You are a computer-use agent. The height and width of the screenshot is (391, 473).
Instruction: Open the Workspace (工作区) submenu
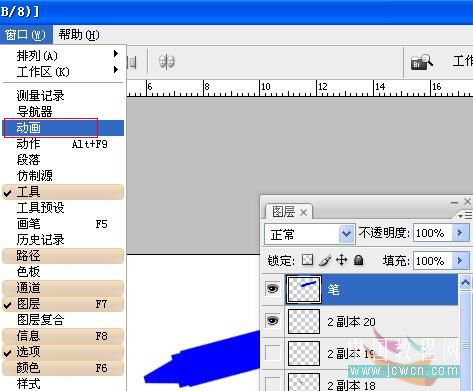63,71
